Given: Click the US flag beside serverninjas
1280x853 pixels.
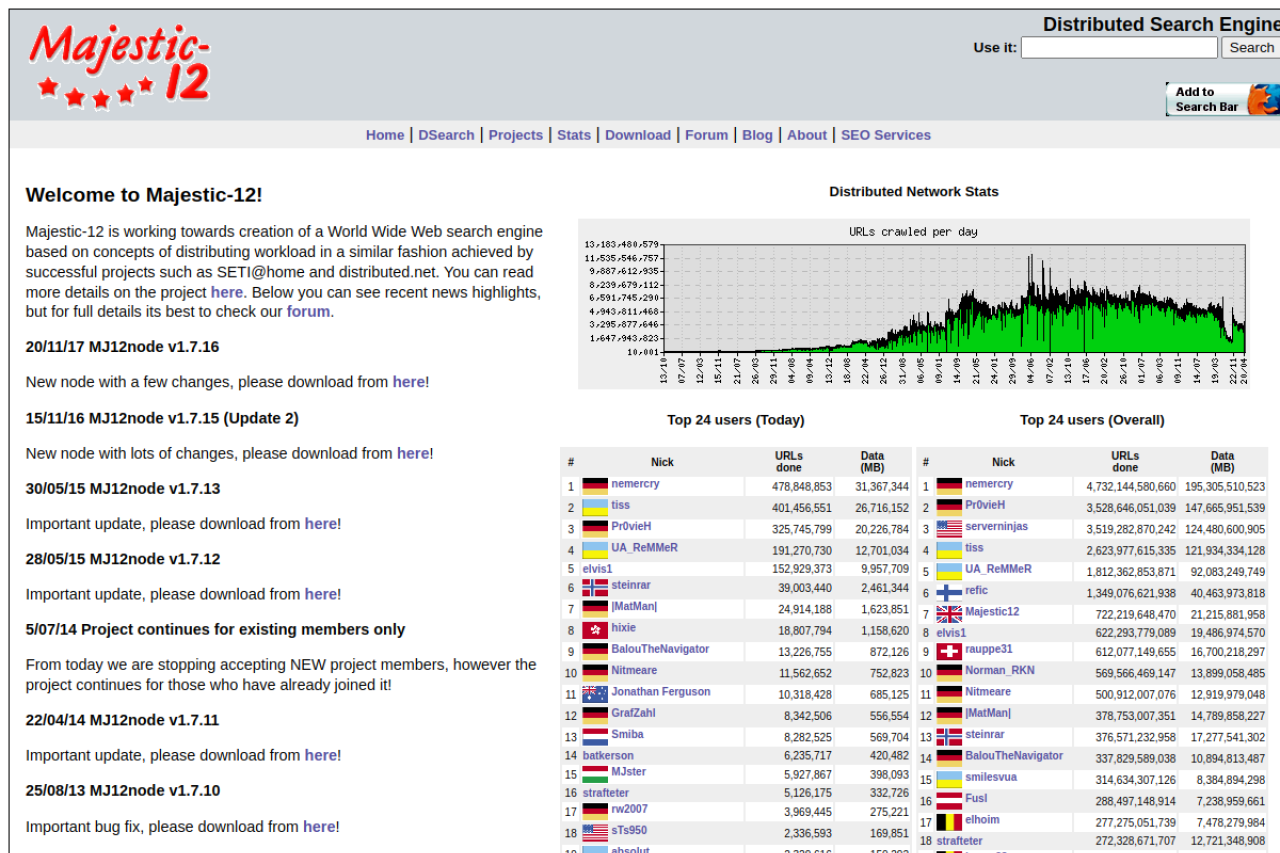Looking at the screenshot, I should tap(949, 529).
